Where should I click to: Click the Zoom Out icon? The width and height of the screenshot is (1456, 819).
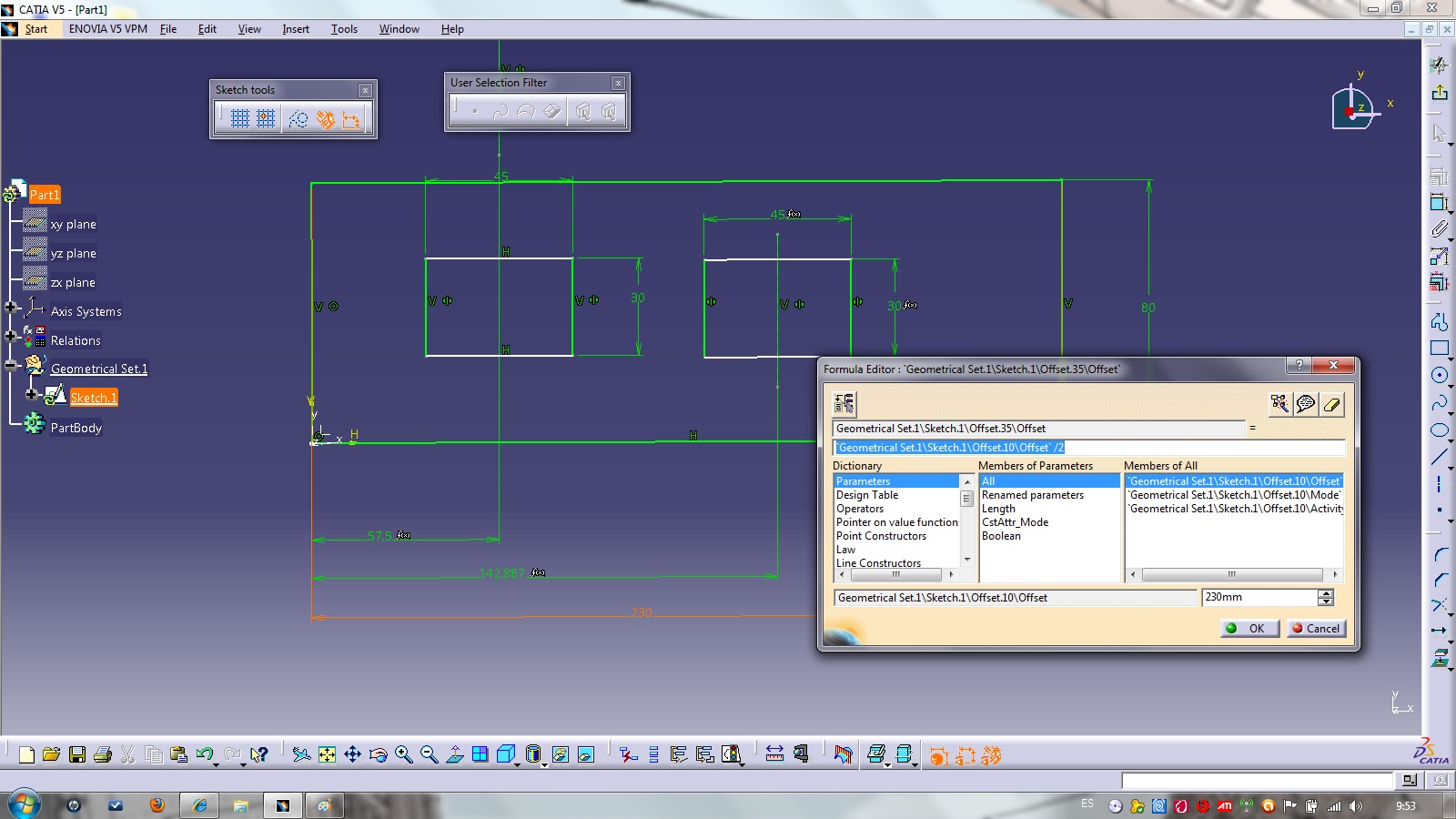pos(429,754)
